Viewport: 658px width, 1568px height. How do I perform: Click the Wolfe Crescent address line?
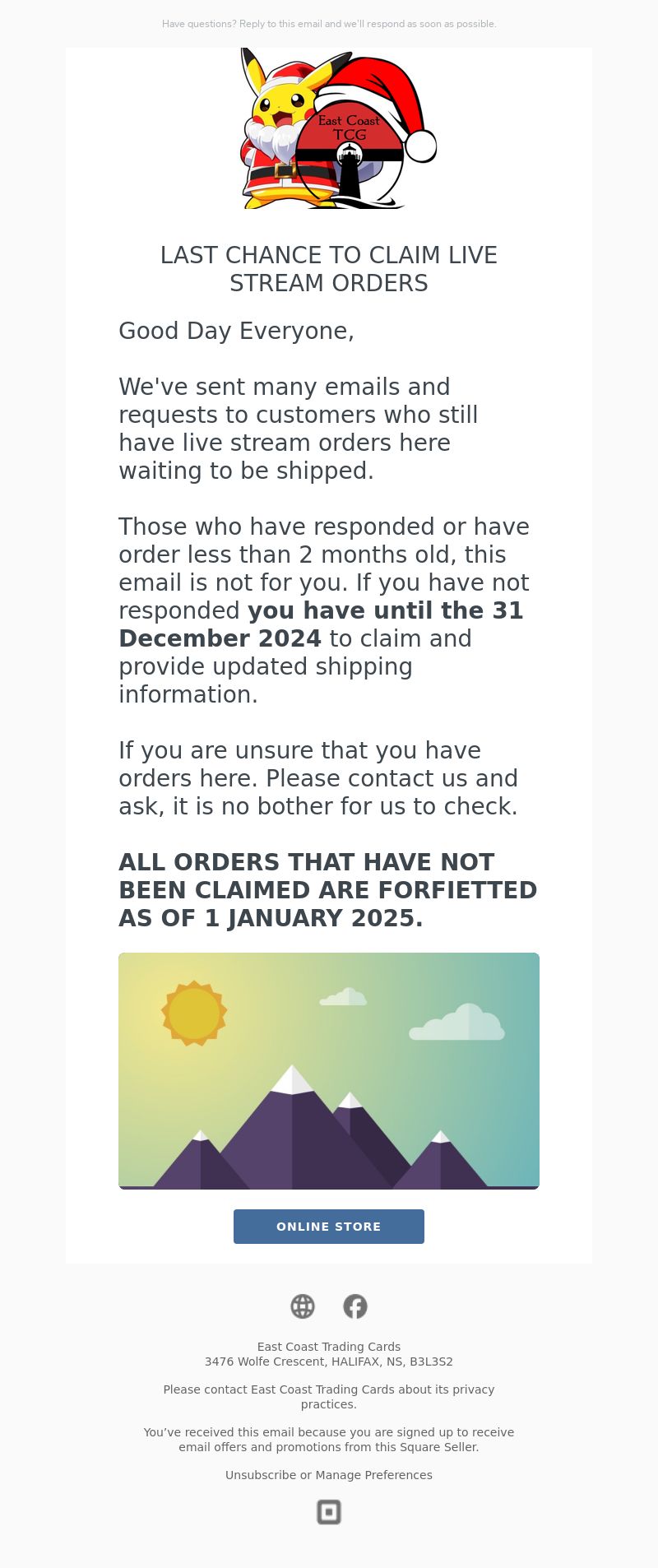pyautogui.click(x=329, y=1362)
